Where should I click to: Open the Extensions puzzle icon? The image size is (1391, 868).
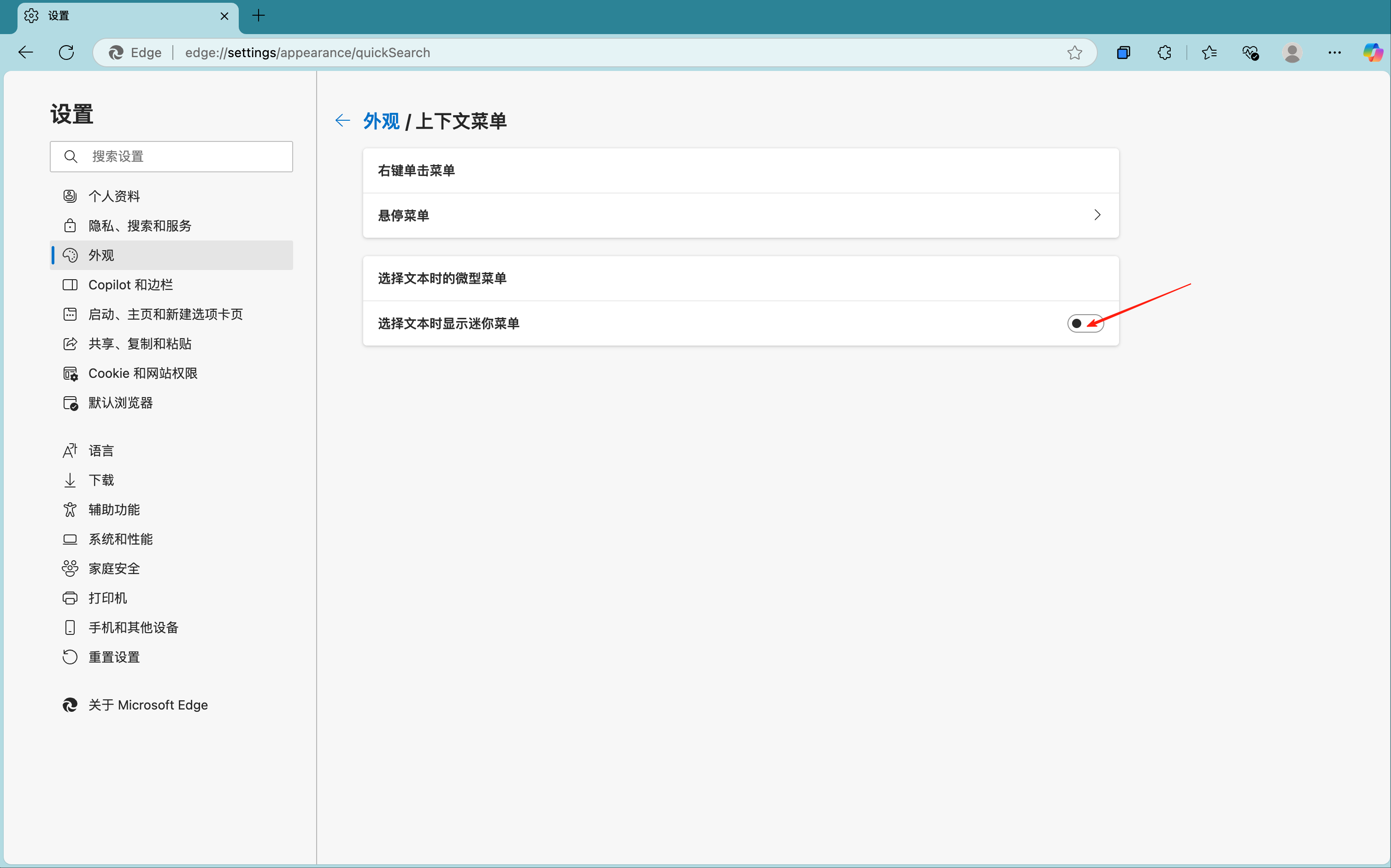[1164, 53]
